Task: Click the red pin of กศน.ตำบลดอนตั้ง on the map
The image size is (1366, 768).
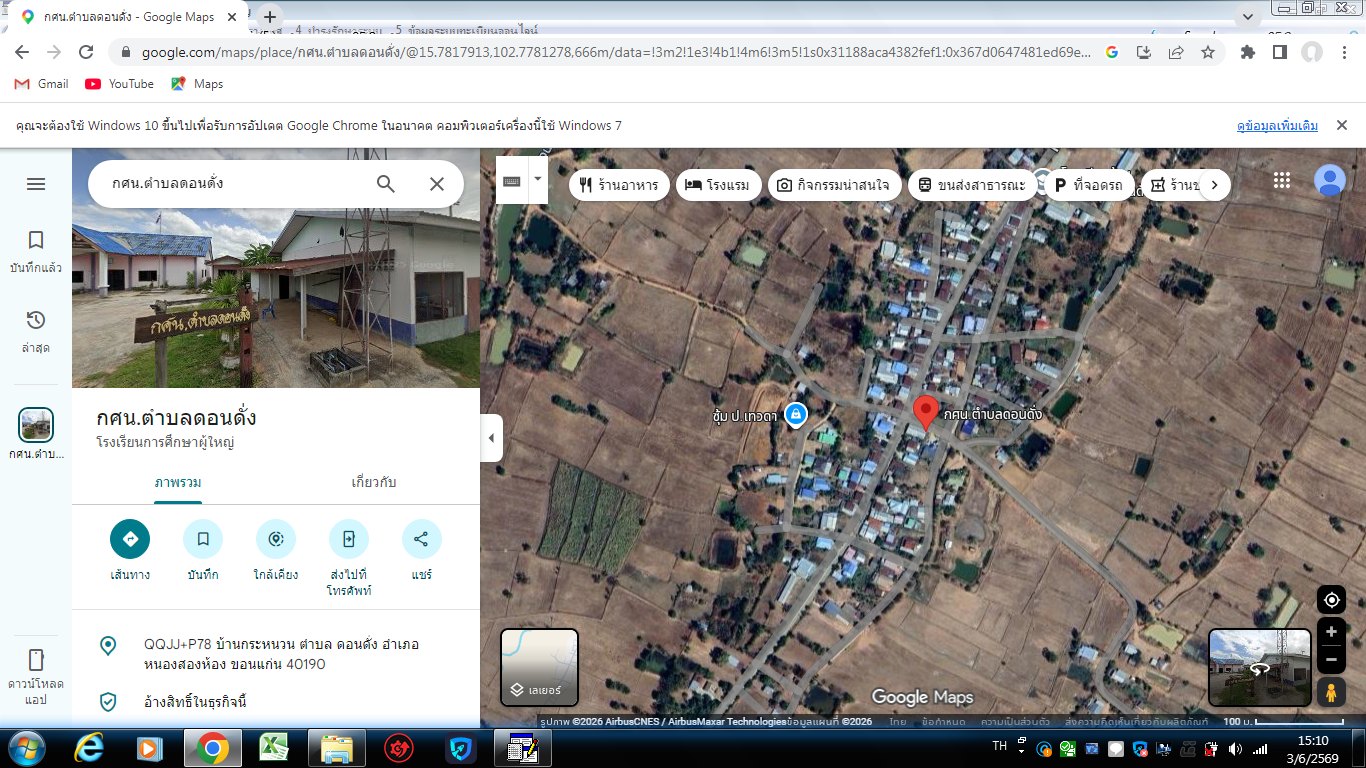Action: tap(926, 412)
